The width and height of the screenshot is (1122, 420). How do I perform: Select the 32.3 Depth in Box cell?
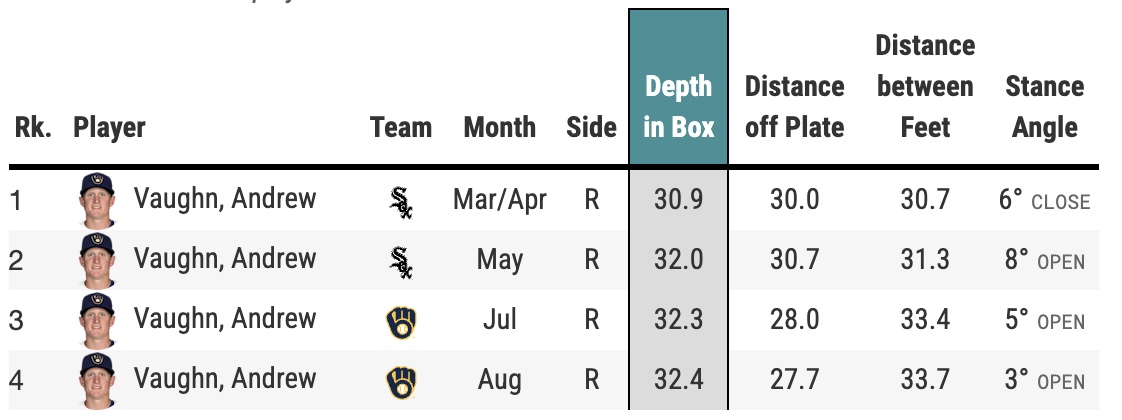click(679, 320)
